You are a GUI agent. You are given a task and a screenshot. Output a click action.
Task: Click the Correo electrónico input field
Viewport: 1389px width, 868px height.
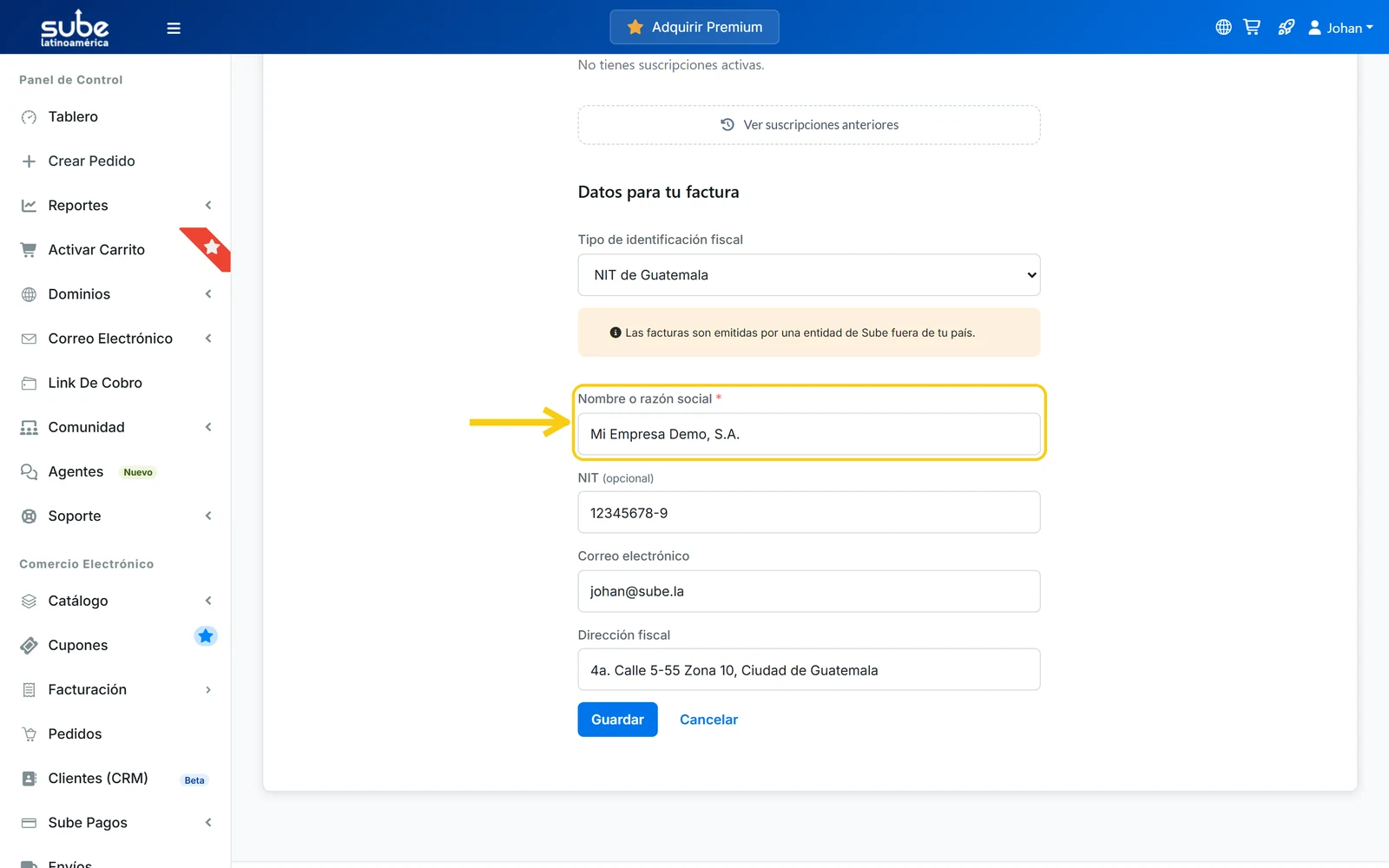tap(809, 591)
